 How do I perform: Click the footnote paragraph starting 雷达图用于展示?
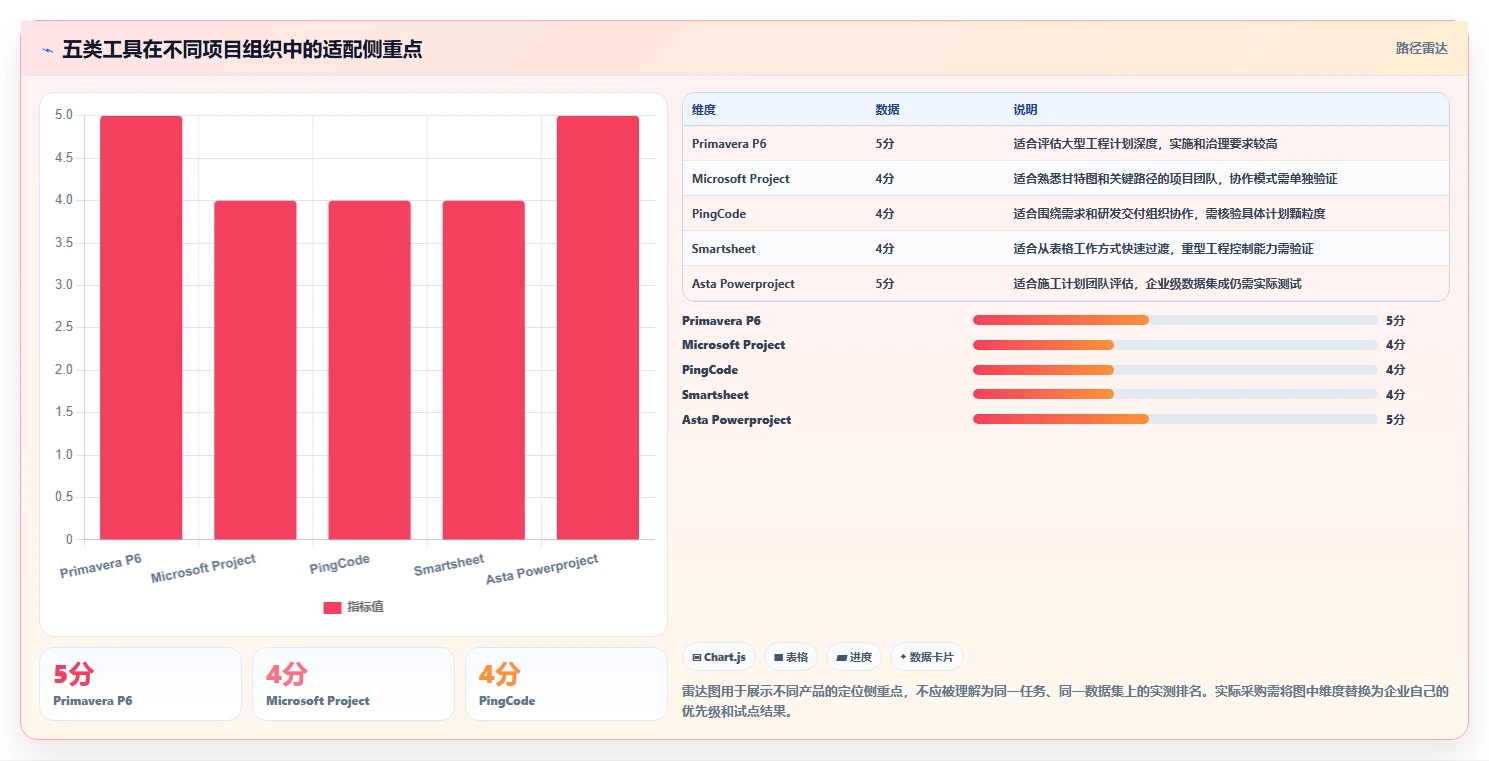click(x=1065, y=702)
